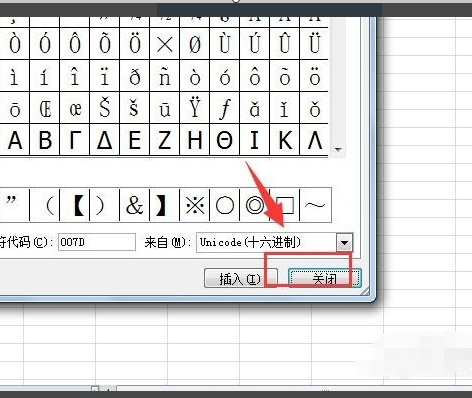
Task: Select the lowercase œ ligature
Action: click(x=75, y=108)
